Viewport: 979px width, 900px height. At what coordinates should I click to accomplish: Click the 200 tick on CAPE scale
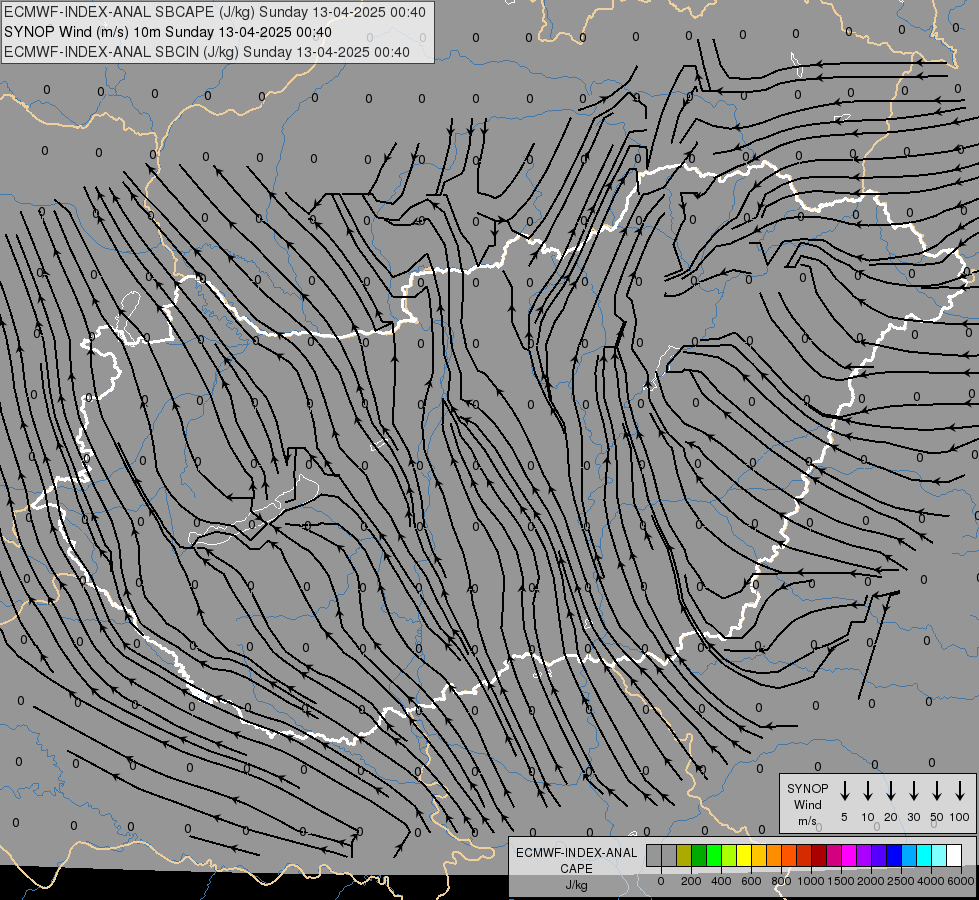[691, 881]
